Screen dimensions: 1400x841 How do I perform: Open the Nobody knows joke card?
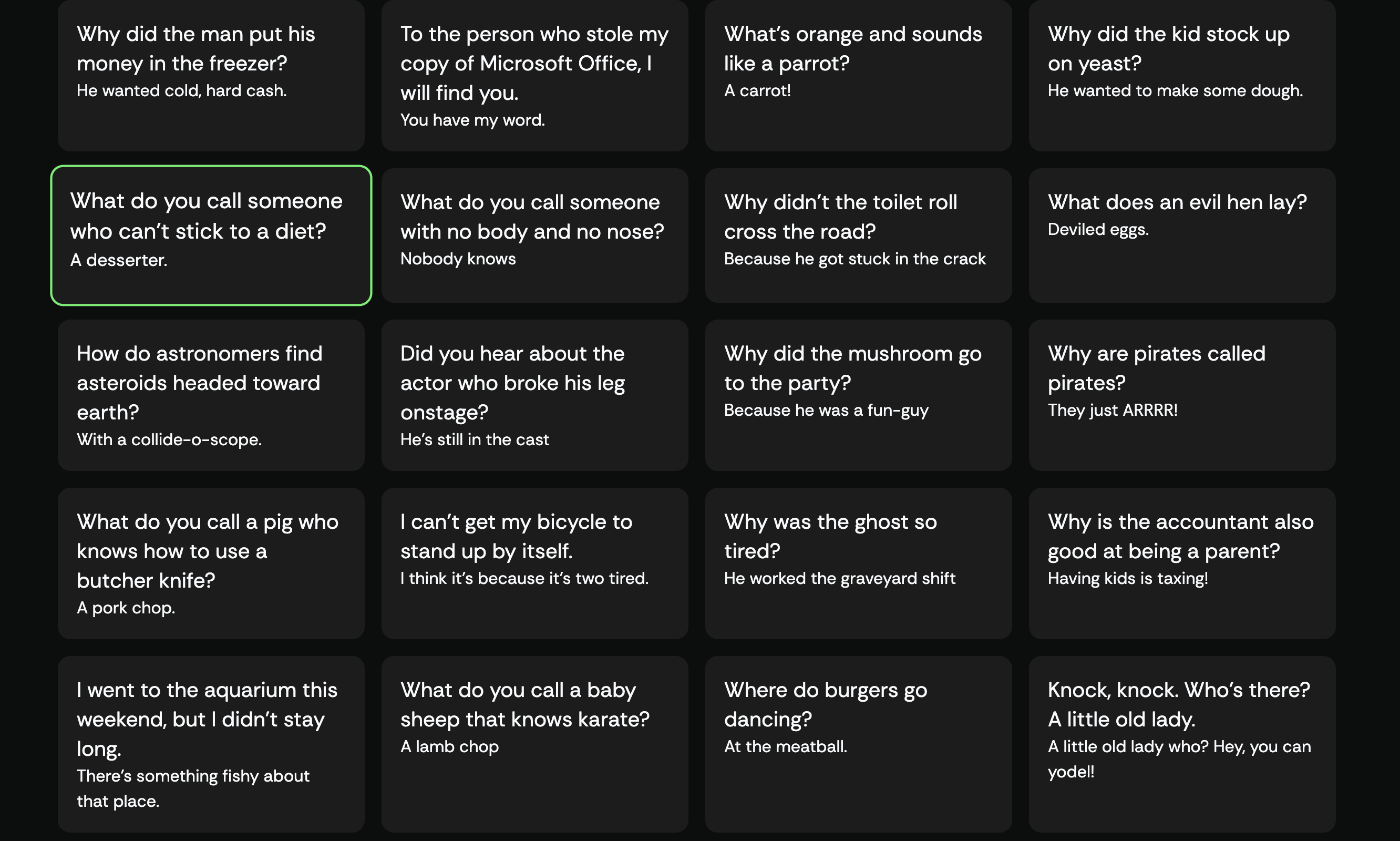click(534, 235)
